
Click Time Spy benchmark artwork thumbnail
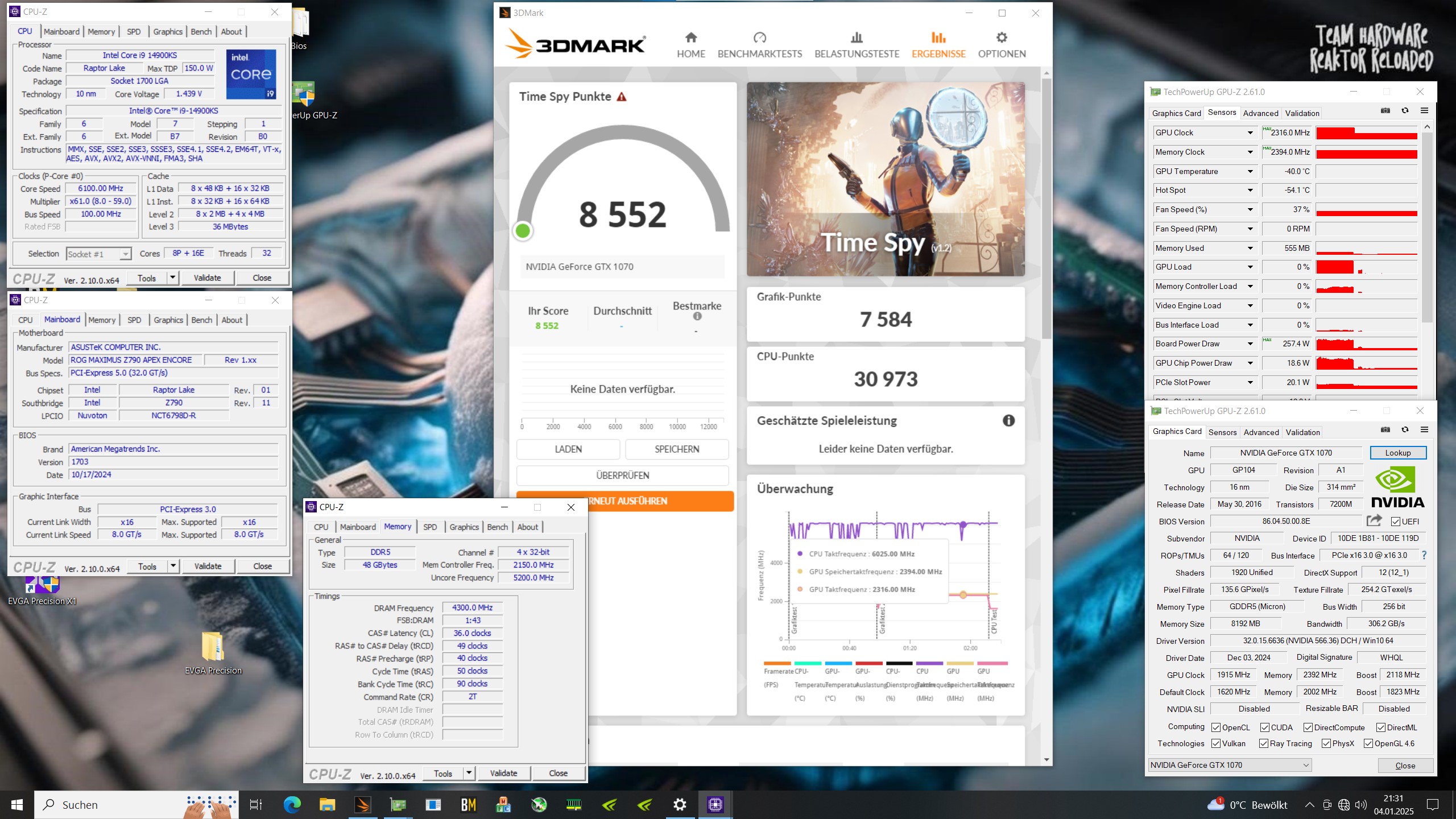[886, 179]
